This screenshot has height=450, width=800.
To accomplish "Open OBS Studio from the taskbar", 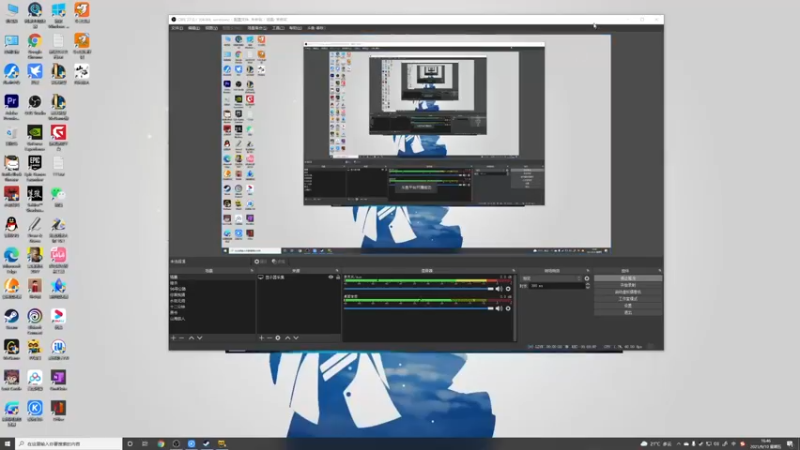I will click(176, 444).
